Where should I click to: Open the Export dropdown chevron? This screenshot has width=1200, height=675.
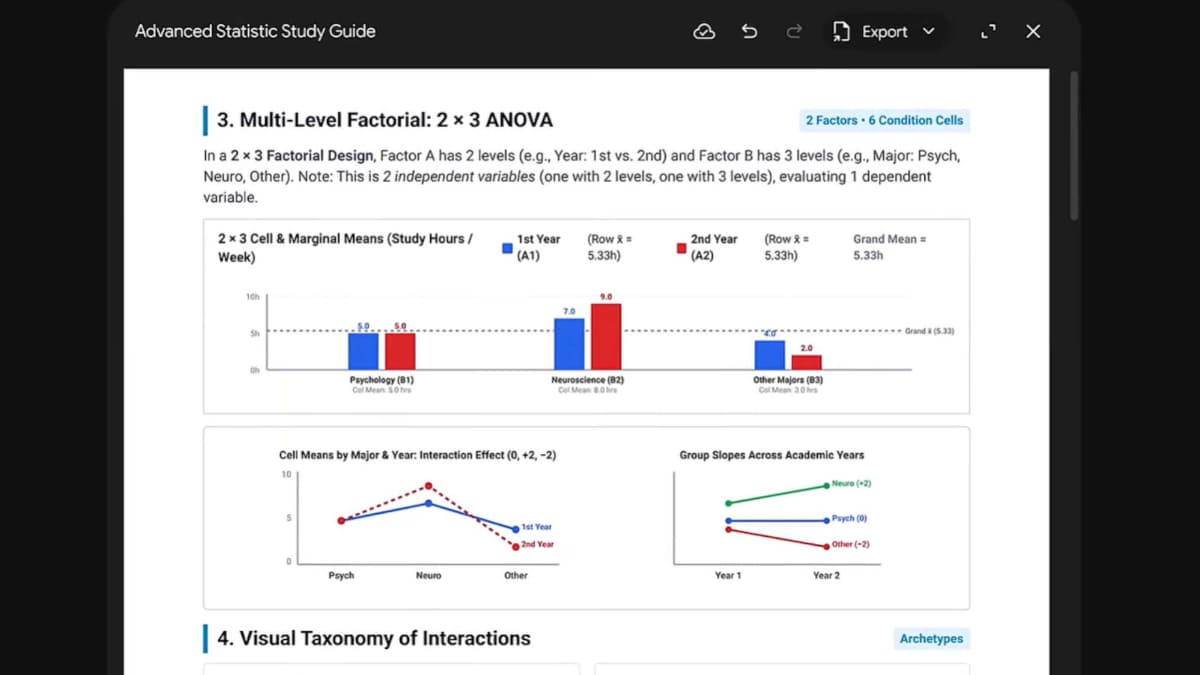928,31
